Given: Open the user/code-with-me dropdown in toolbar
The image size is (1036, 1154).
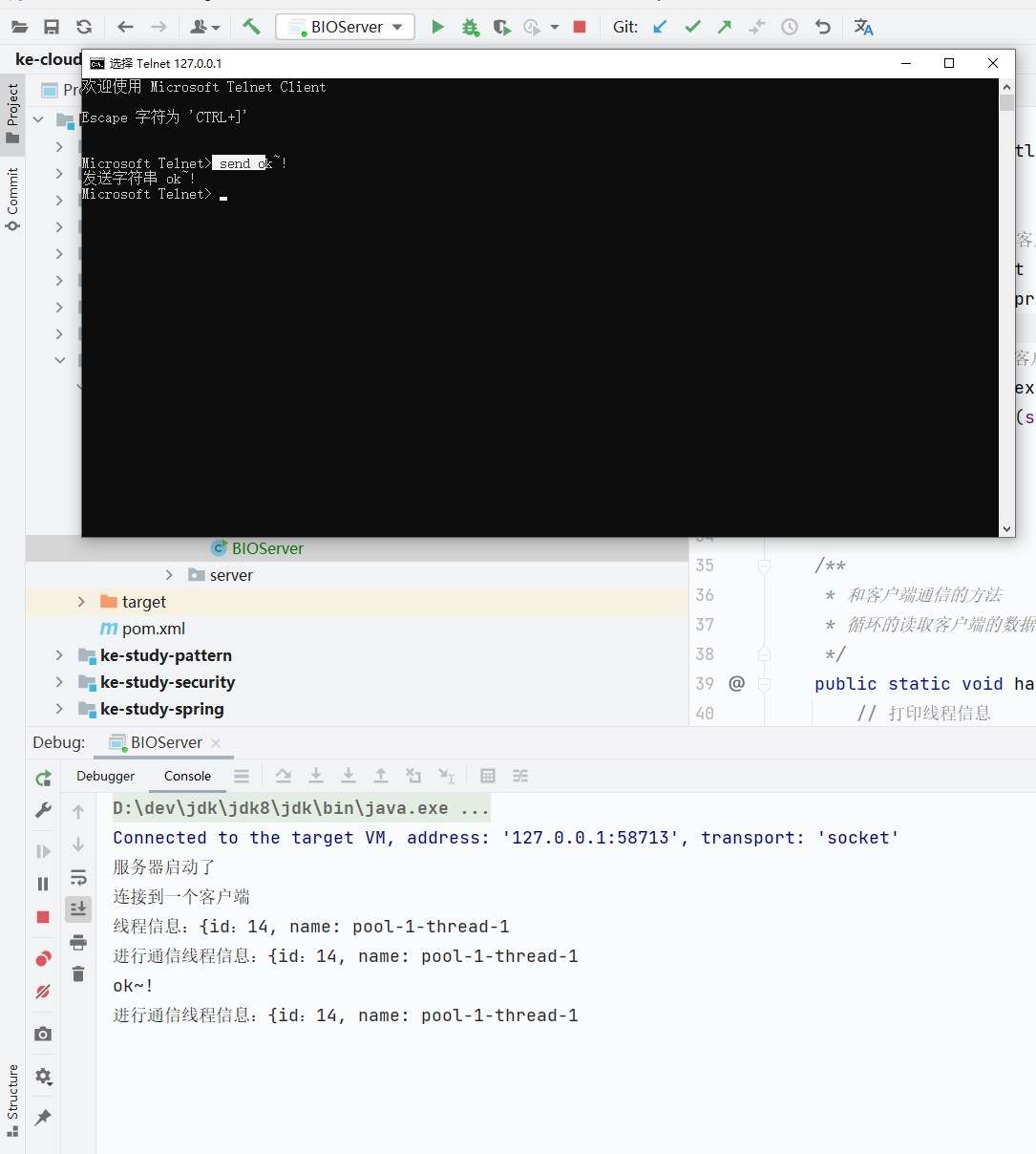Looking at the screenshot, I should [205, 27].
